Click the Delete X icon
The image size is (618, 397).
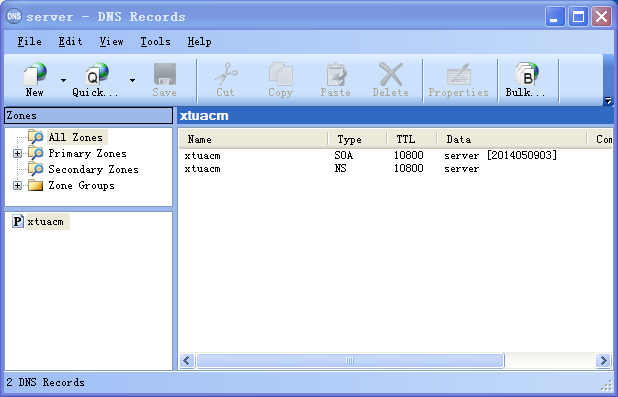[x=391, y=74]
